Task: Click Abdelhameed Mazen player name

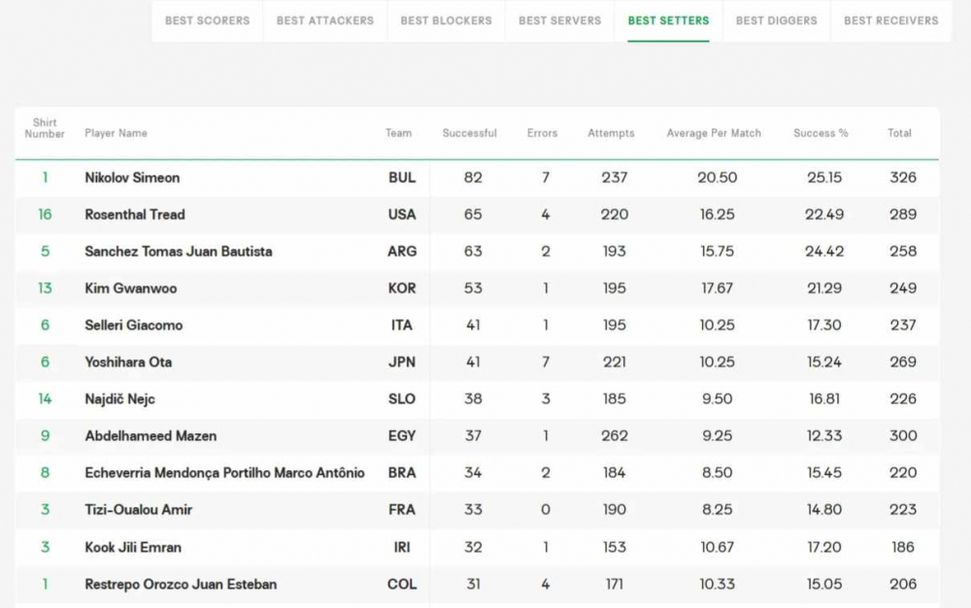Action: (x=151, y=436)
